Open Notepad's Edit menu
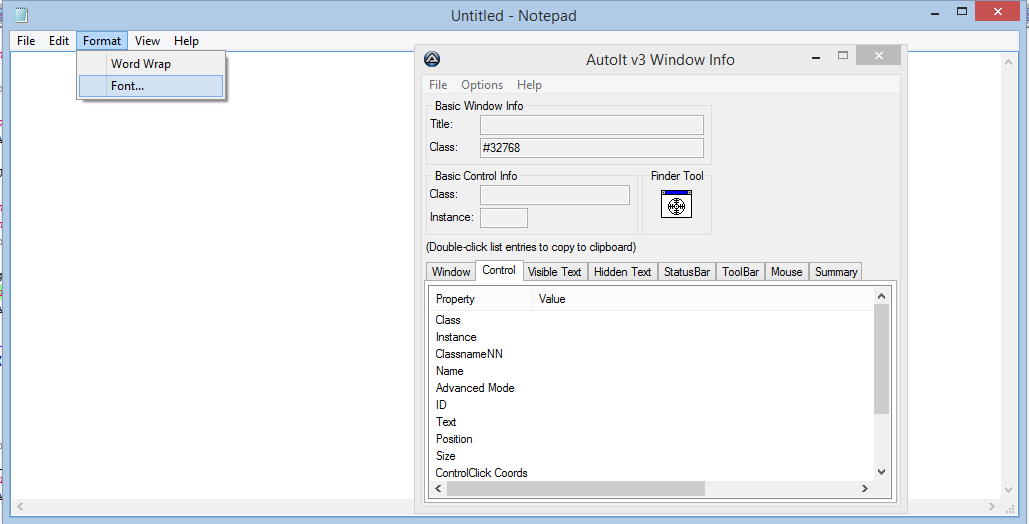Viewport: 1029px width, 524px height. tap(58, 41)
